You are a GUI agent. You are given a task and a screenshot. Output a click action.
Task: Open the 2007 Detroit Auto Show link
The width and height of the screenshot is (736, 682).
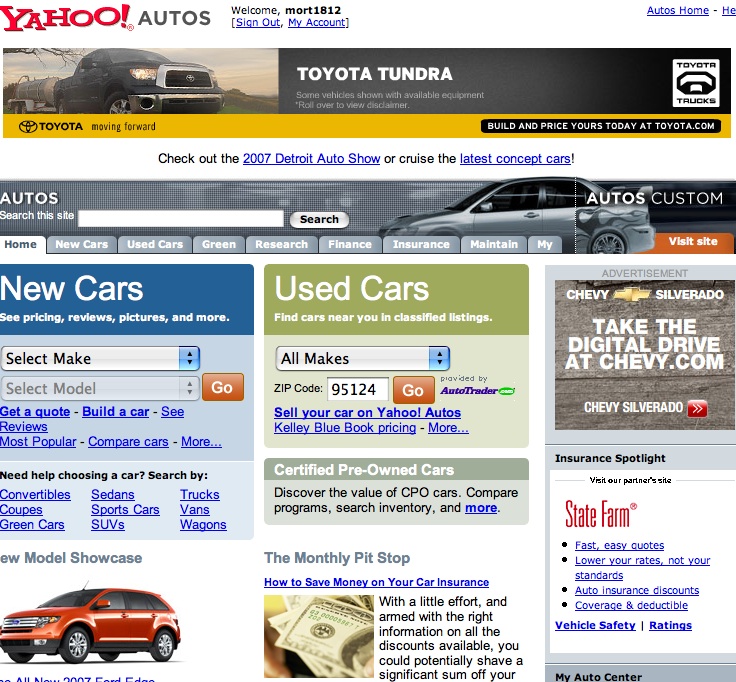tap(311, 159)
